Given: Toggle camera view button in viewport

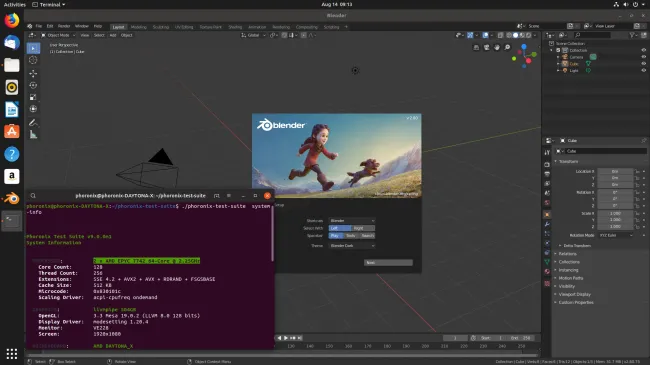Looking at the screenshot, I should point(486,48).
